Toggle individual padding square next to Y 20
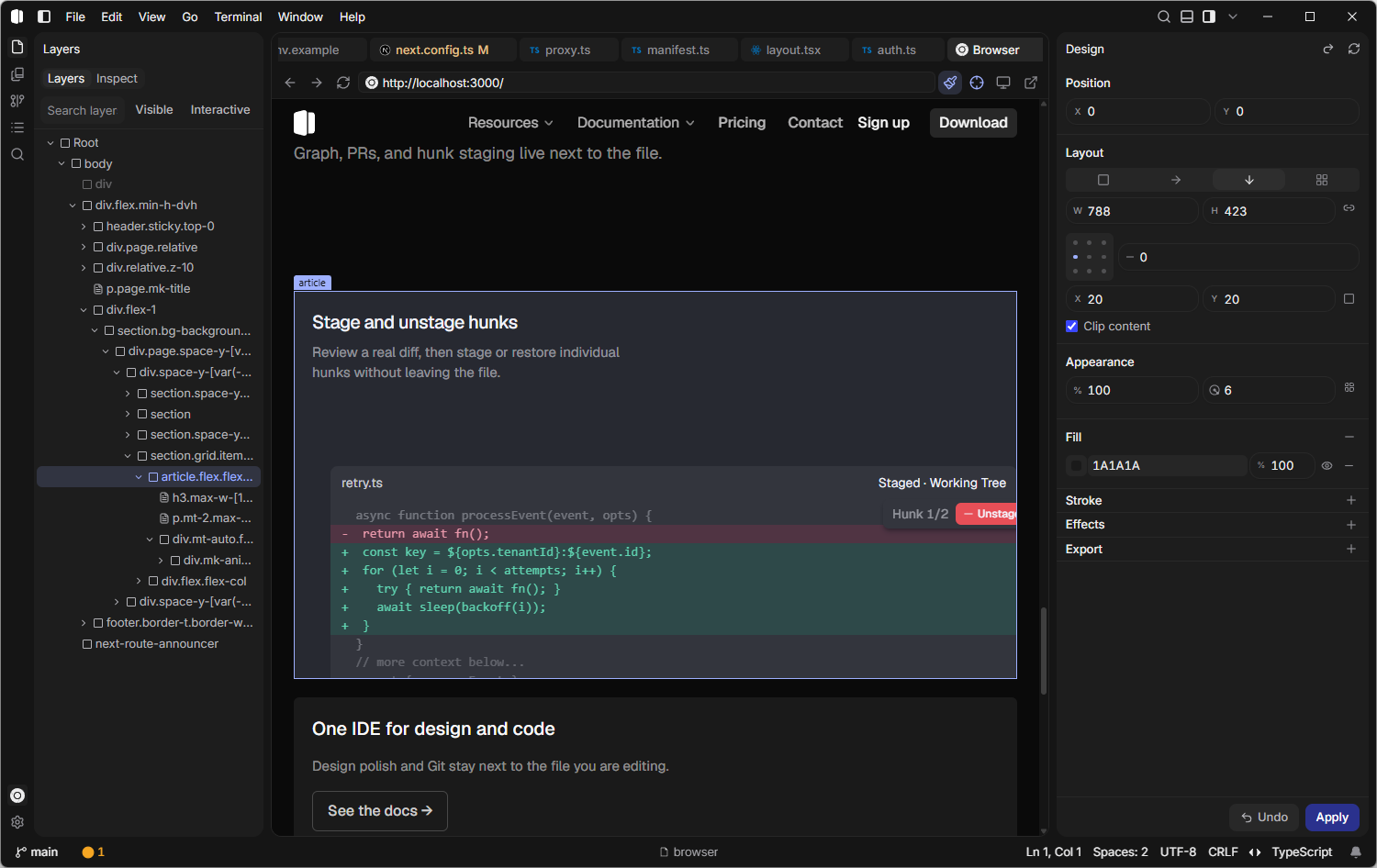Image resolution: width=1377 pixels, height=868 pixels. click(x=1349, y=298)
